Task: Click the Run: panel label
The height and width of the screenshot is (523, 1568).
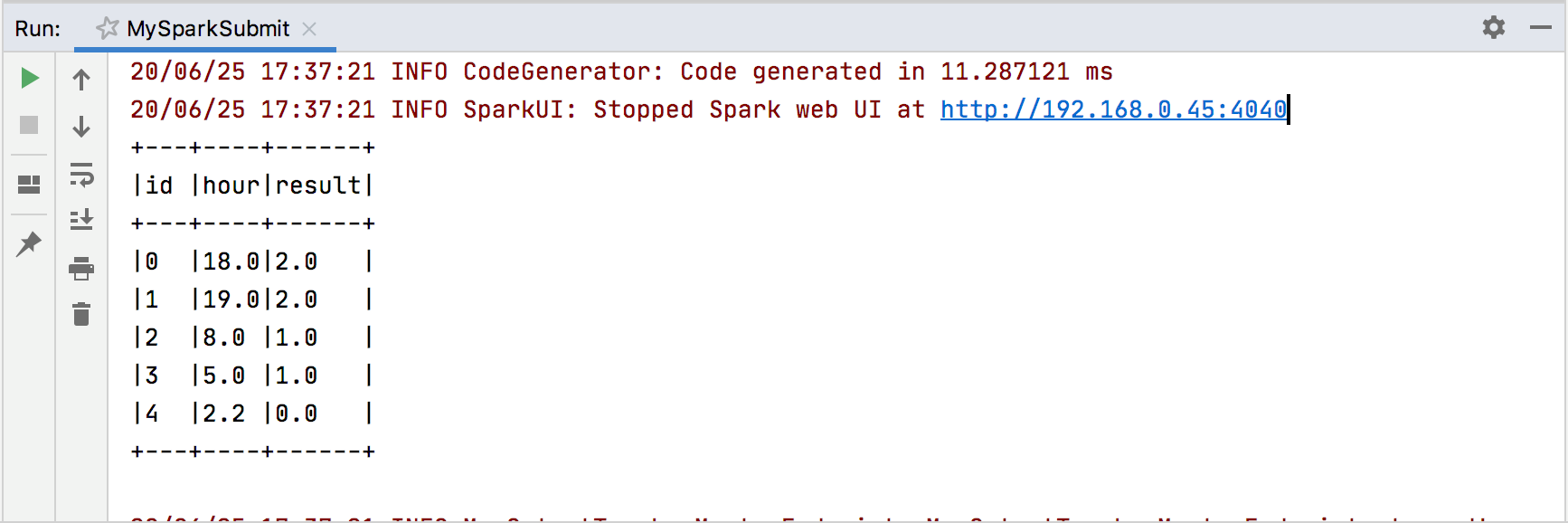Action: pyautogui.click(x=36, y=28)
